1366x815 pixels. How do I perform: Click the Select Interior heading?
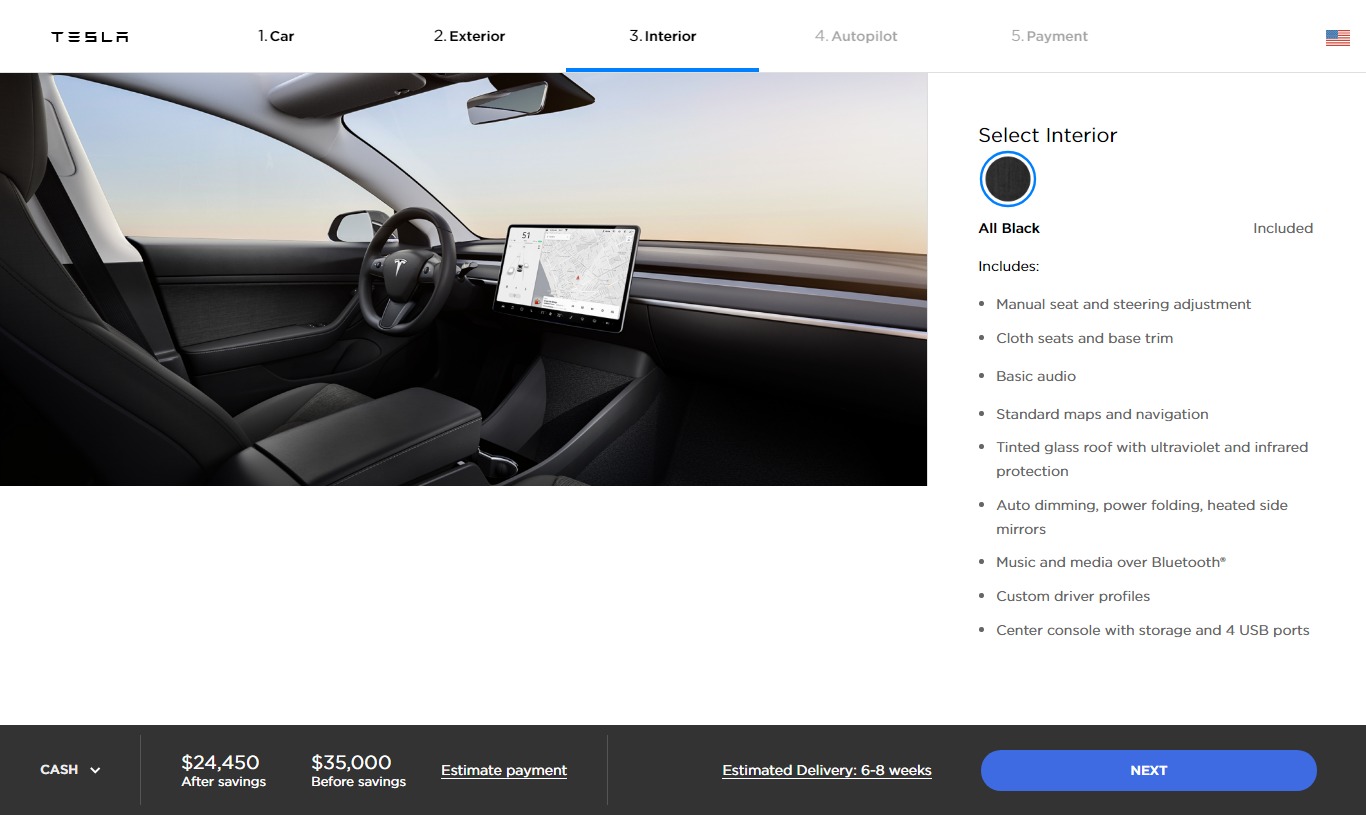1047,135
